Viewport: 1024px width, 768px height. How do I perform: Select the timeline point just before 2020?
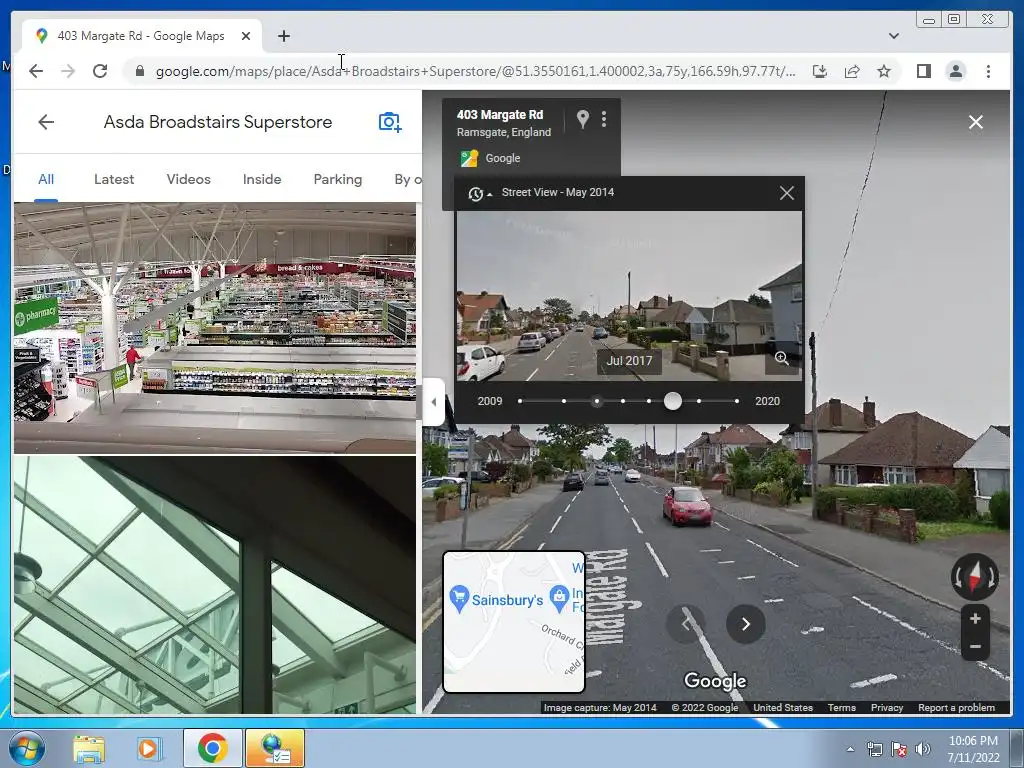699,401
